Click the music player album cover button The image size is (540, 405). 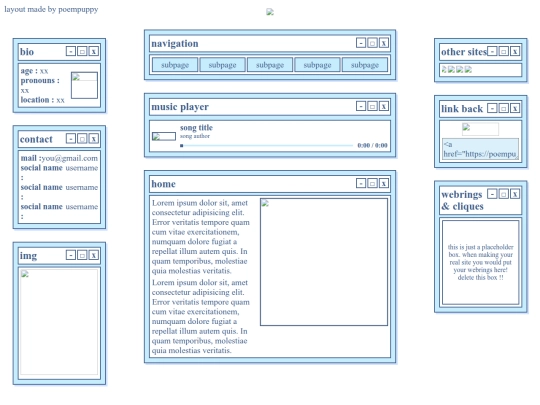coord(164,136)
